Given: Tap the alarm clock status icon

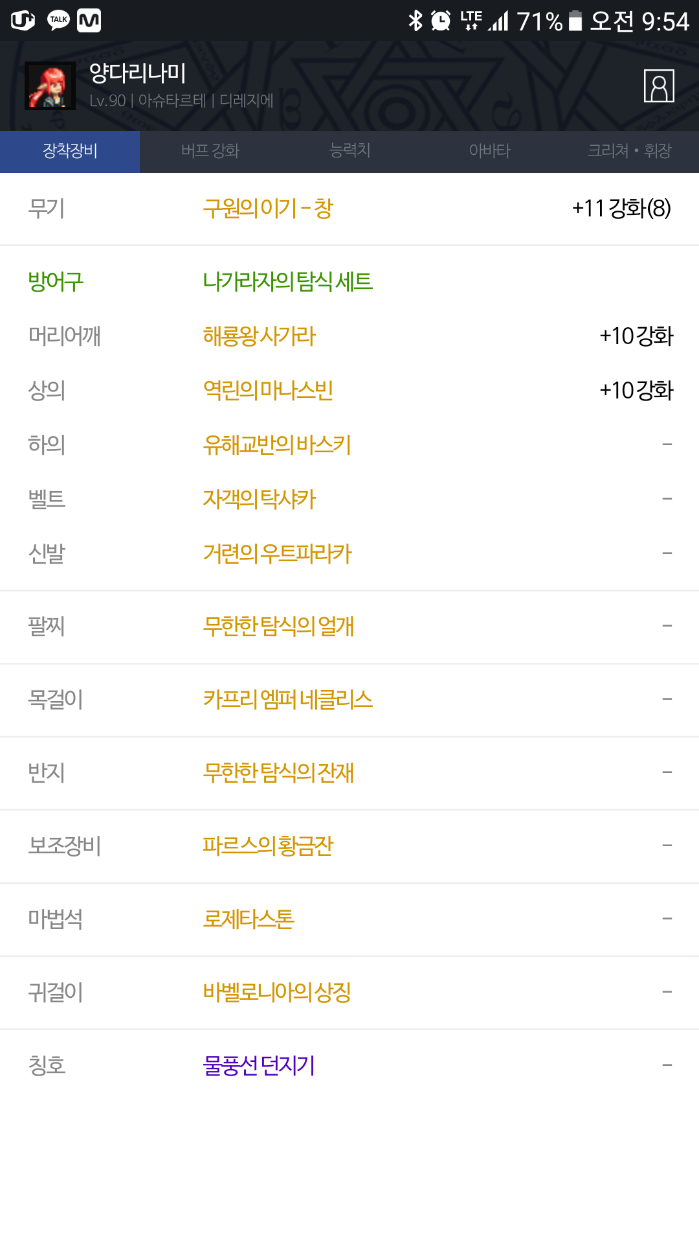Looking at the screenshot, I should 441,20.
